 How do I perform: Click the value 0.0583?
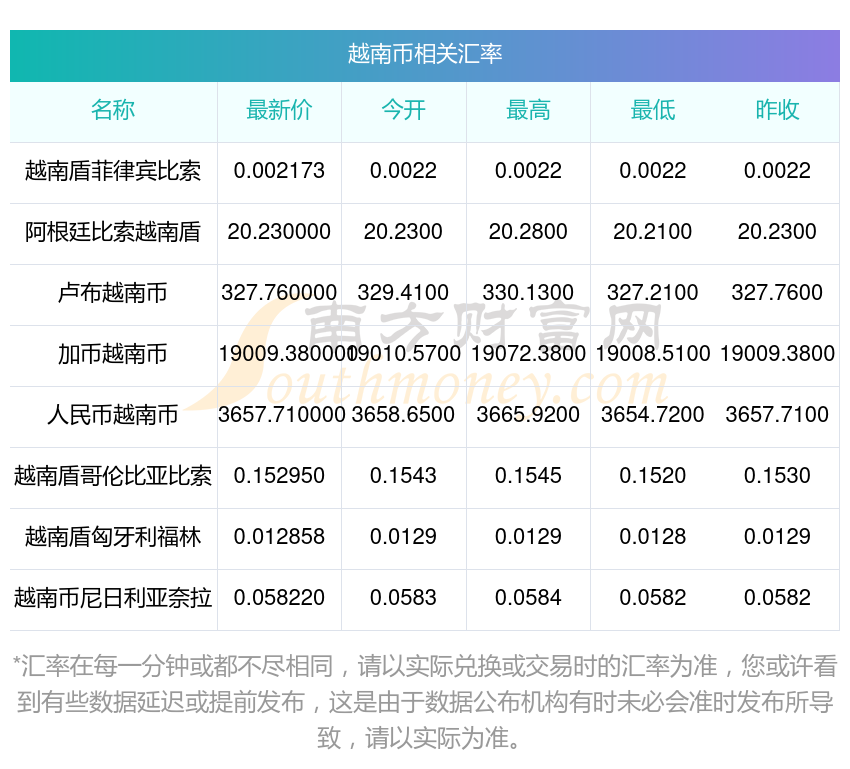click(x=403, y=598)
